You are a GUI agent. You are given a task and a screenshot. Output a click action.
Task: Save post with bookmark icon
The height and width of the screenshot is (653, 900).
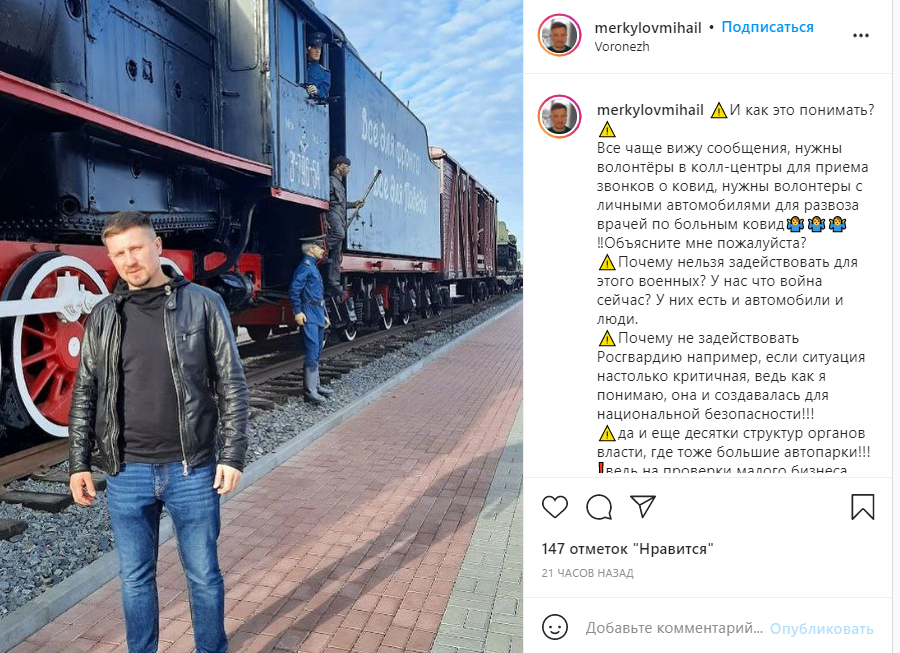click(x=862, y=507)
